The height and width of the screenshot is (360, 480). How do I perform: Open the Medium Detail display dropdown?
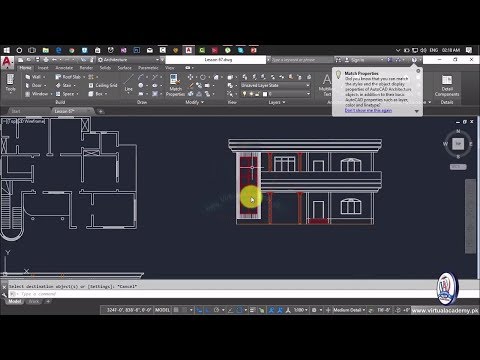coord(349,310)
